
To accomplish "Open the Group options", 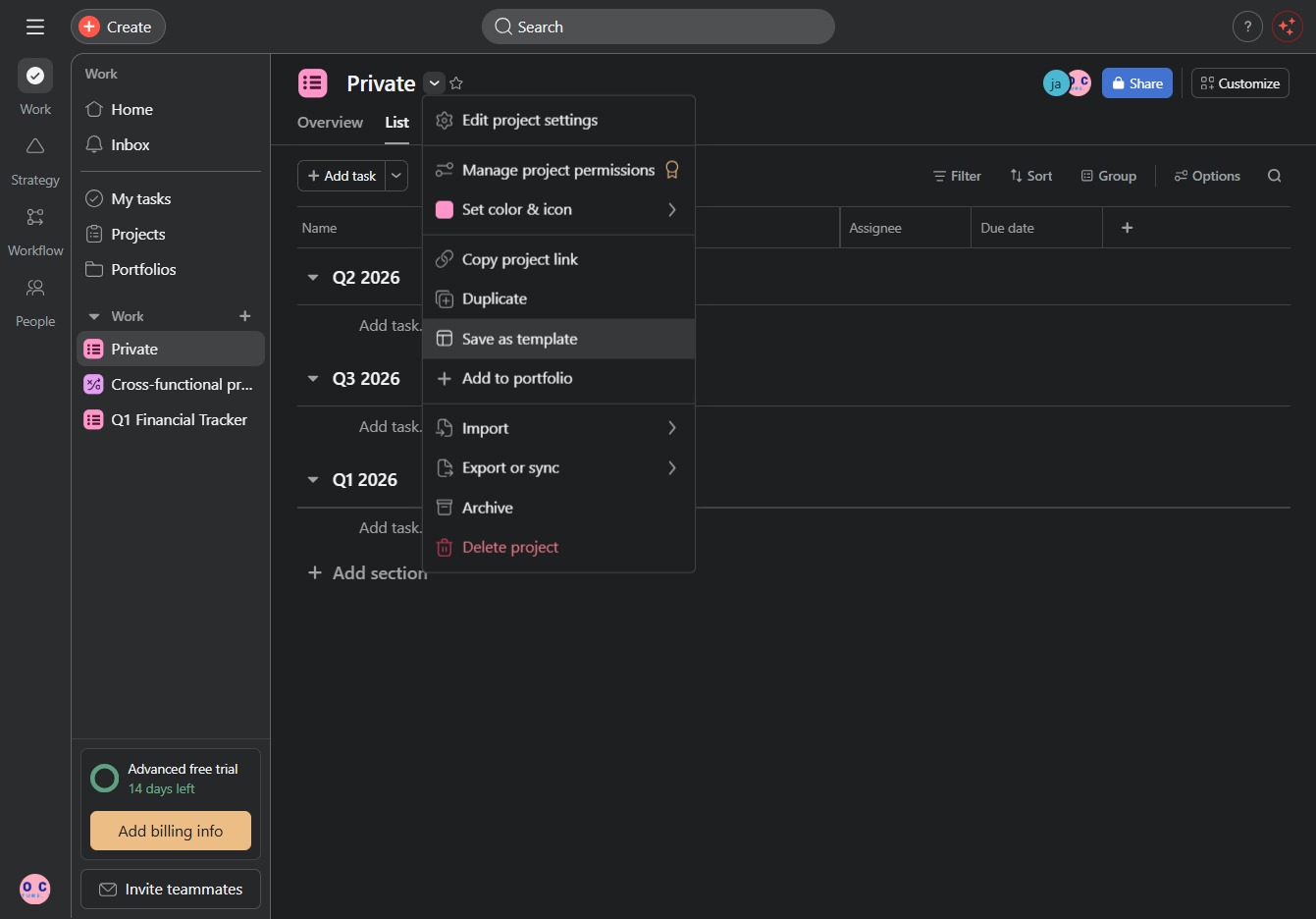I will point(1108,176).
